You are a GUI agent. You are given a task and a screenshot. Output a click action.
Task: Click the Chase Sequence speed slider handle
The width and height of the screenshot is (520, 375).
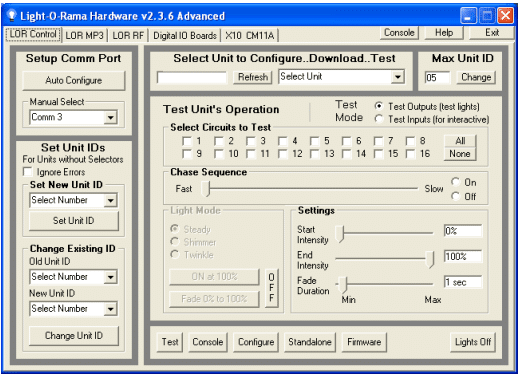coord(206,189)
